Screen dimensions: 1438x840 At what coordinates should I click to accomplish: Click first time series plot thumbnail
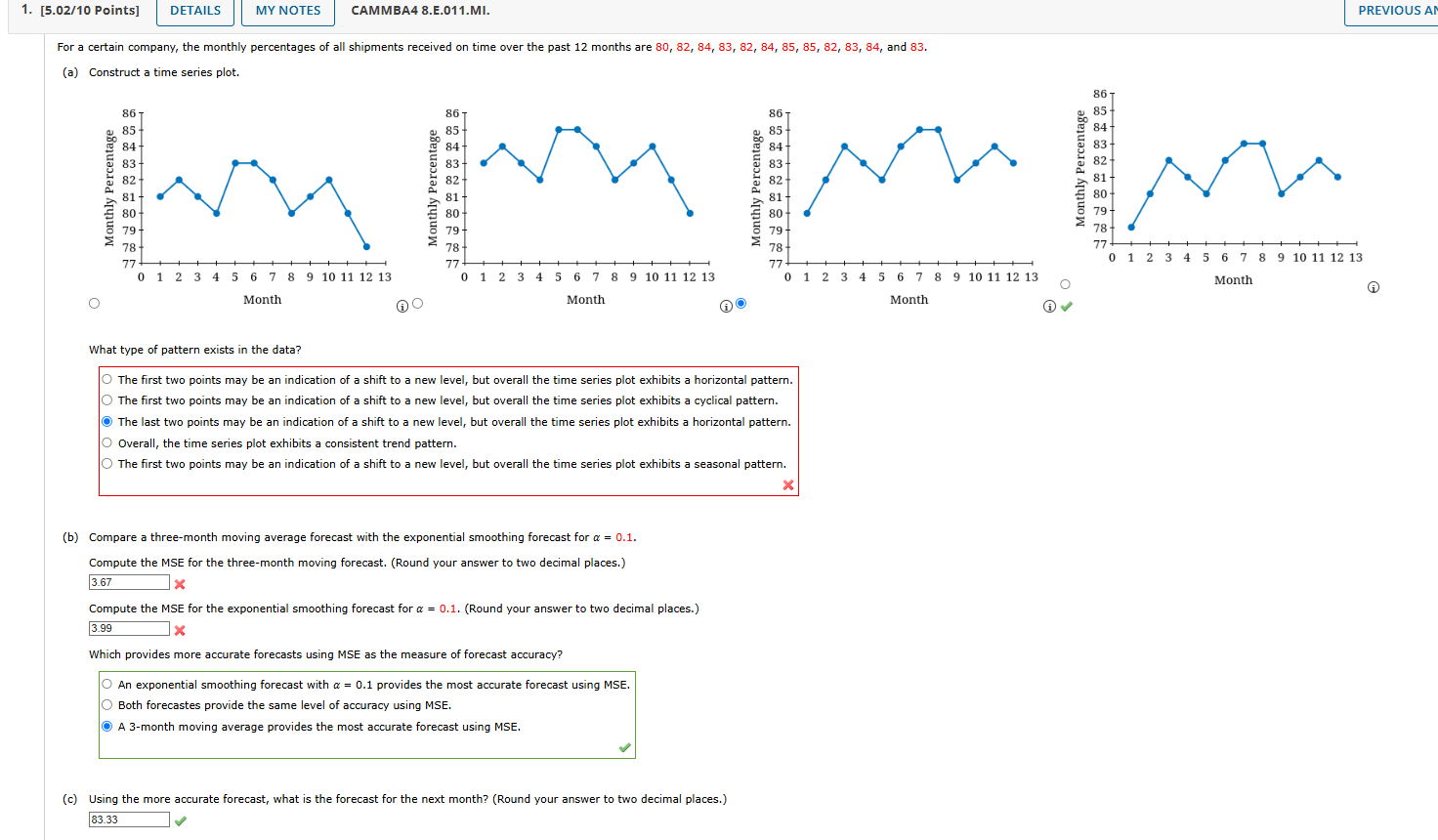pos(248,205)
